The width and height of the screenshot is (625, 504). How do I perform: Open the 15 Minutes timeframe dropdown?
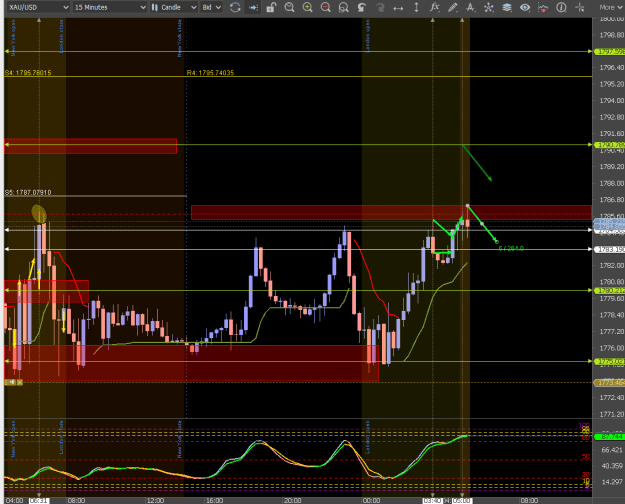tap(110, 7)
